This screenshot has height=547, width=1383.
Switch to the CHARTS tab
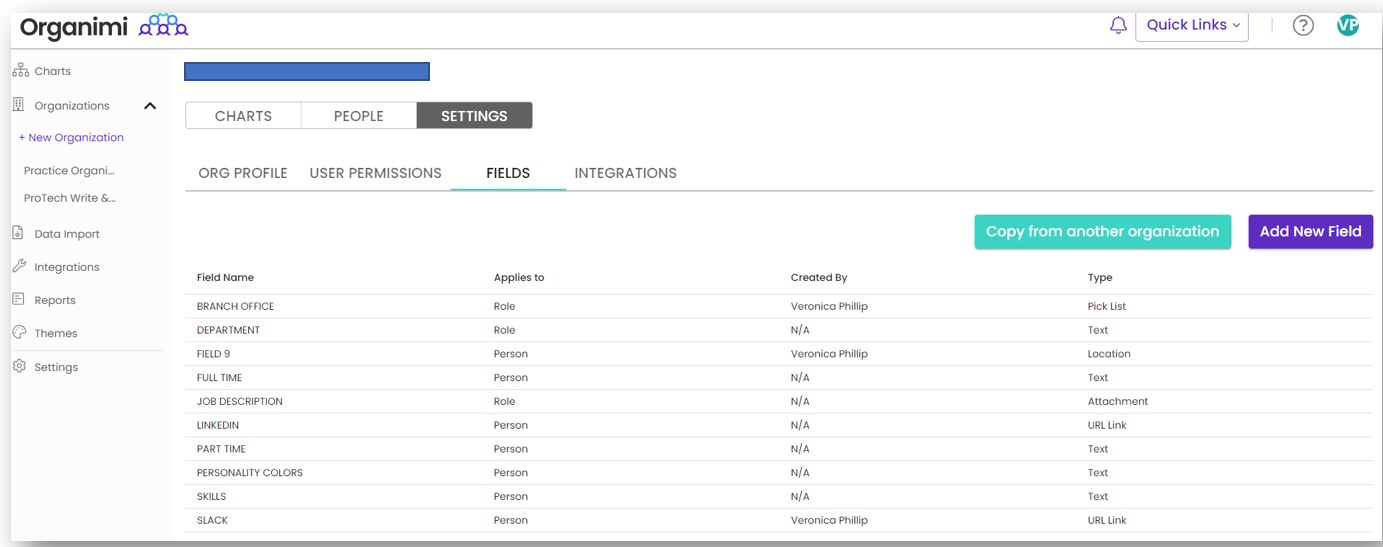(x=243, y=116)
